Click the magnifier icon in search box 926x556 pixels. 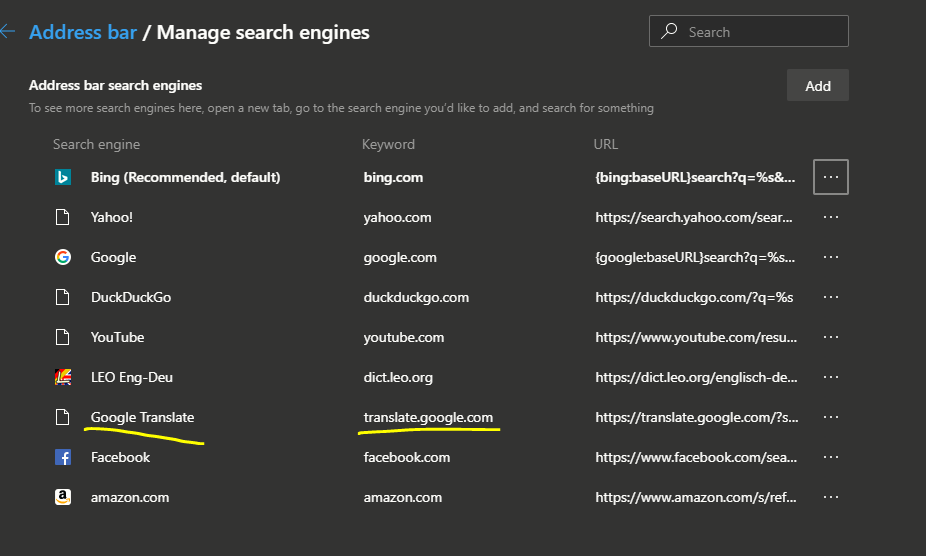(x=669, y=32)
